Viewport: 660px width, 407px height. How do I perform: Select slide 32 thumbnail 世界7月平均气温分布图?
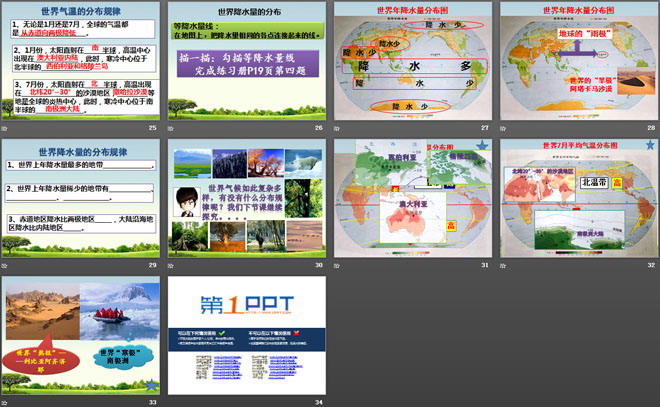point(579,198)
